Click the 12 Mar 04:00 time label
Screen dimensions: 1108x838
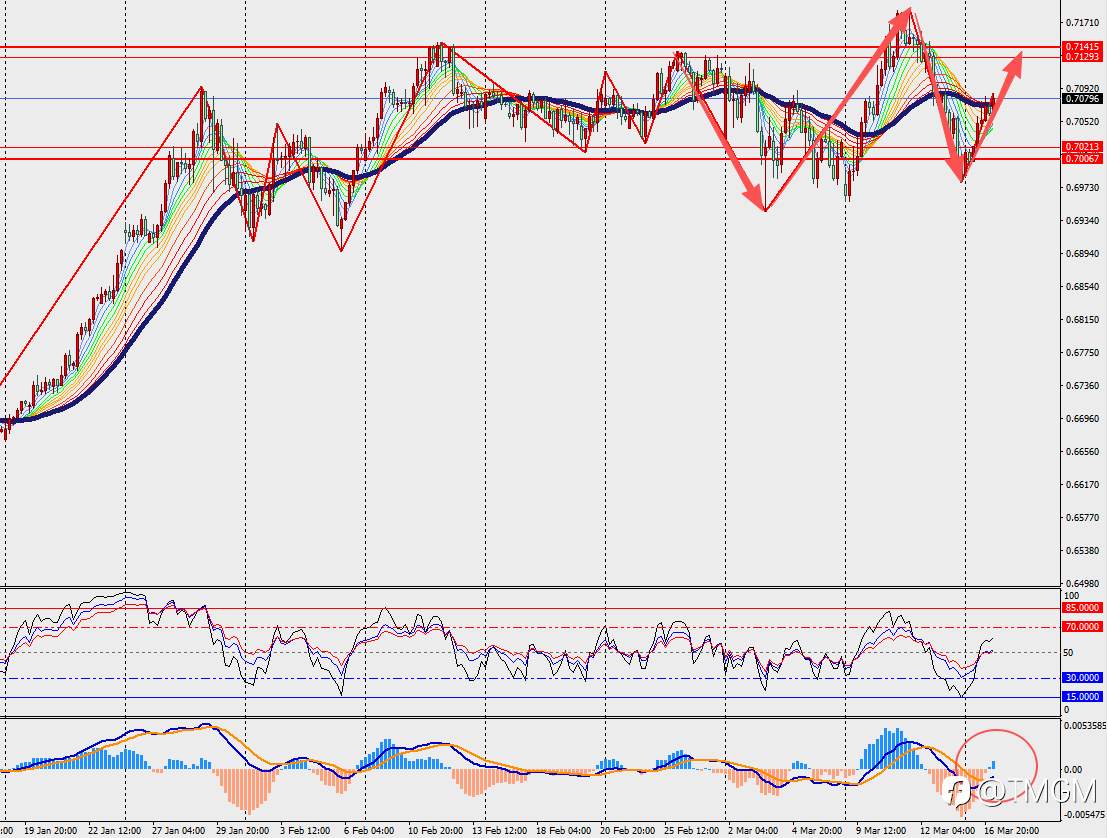pyautogui.click(x=948, y=831)
